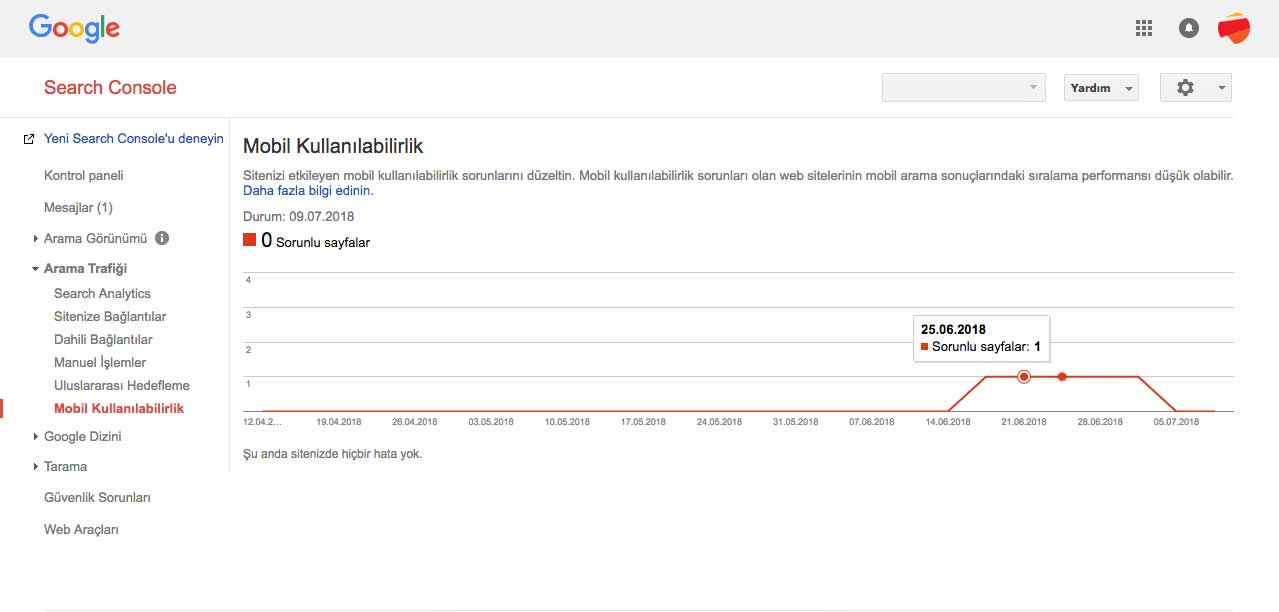The image size is (1279, 612).
Task: Expand the Arama Görünümü section
Action: click(x=36, y=238)
